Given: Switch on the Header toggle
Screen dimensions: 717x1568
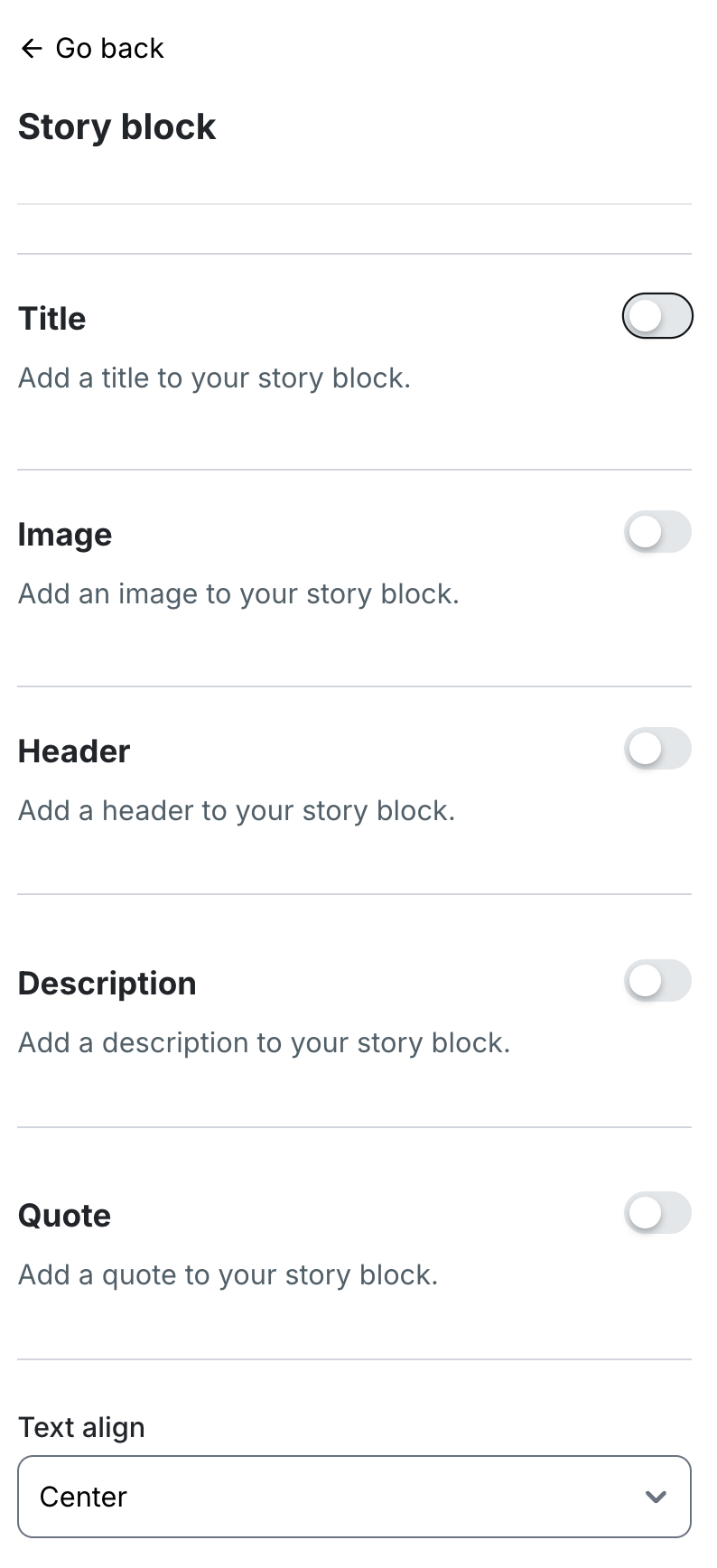Looking at the screenshot, I should (x=656, y=749).
